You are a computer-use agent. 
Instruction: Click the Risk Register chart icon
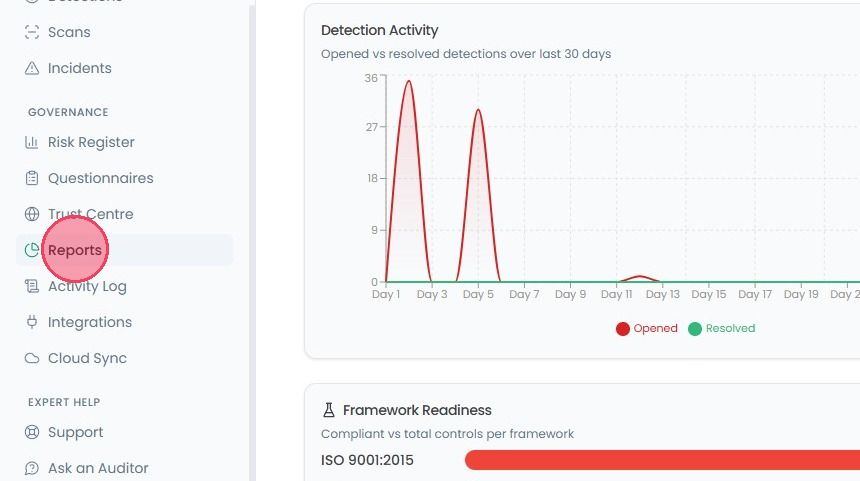point(32,143)
